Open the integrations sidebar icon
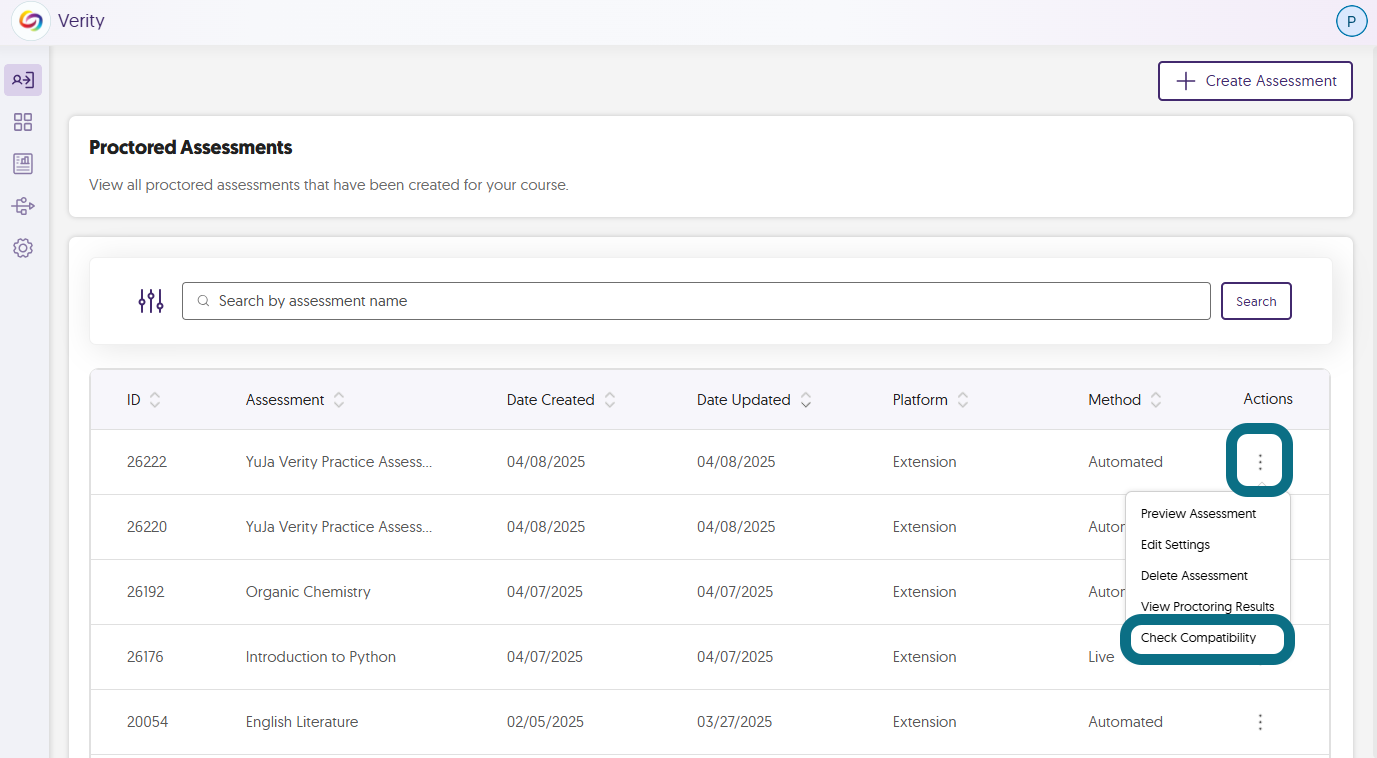 [23, 206]
